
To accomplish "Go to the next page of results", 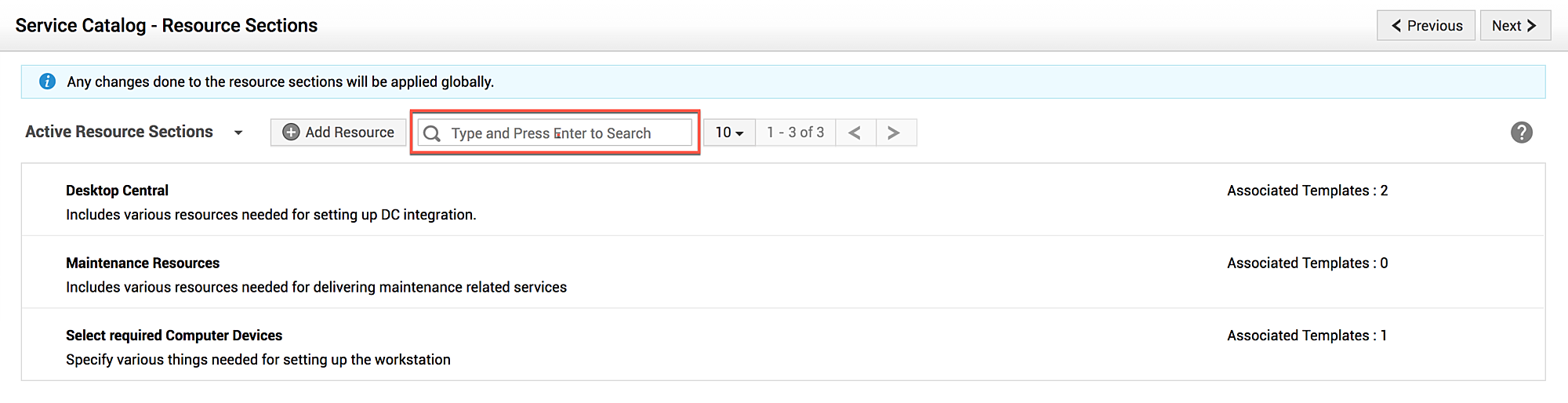I will pos(894,133).
